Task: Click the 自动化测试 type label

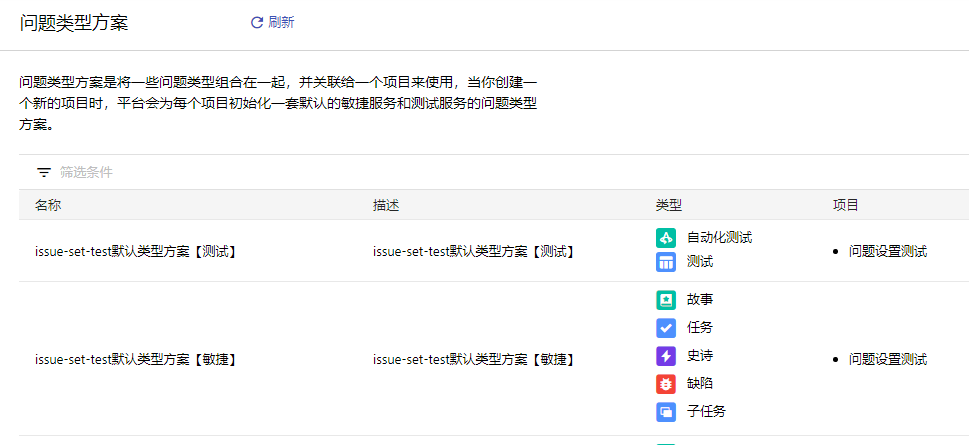Action: (x=719, y=237)
